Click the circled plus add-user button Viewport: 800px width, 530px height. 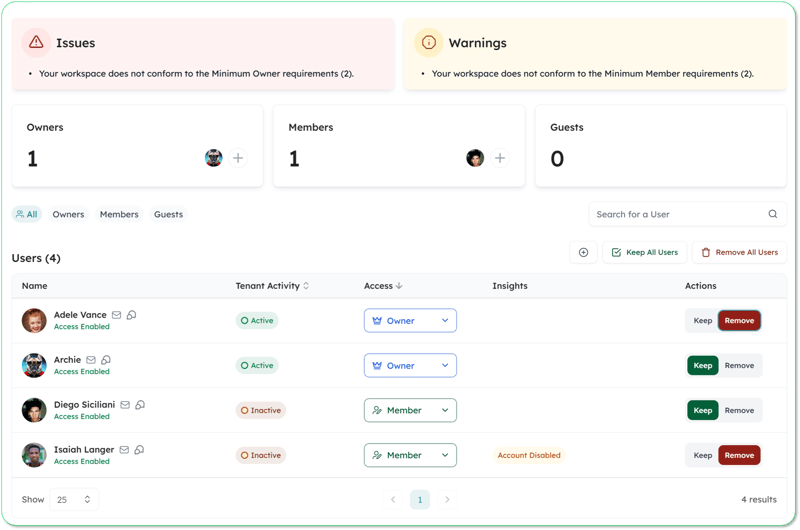(x=583, y=253)
